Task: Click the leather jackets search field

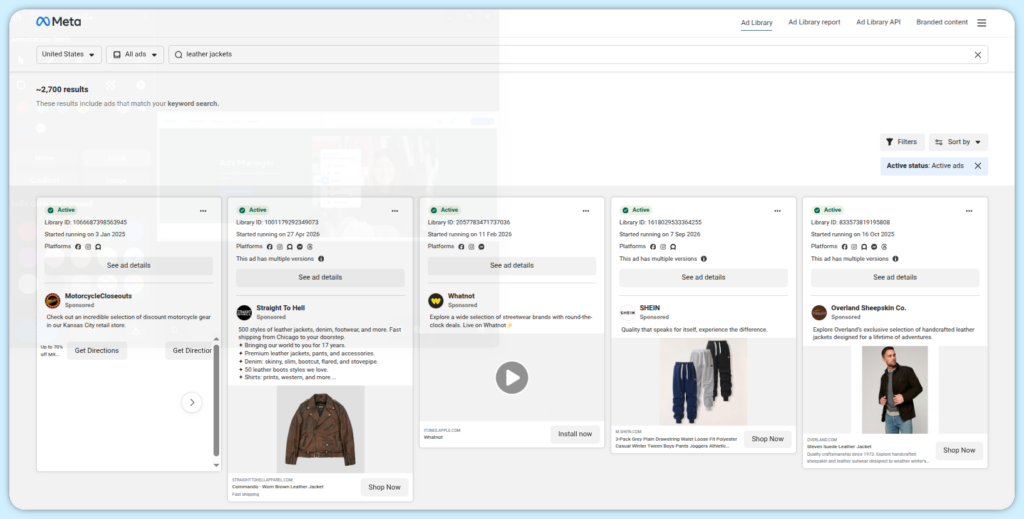Action: point(578,55)
